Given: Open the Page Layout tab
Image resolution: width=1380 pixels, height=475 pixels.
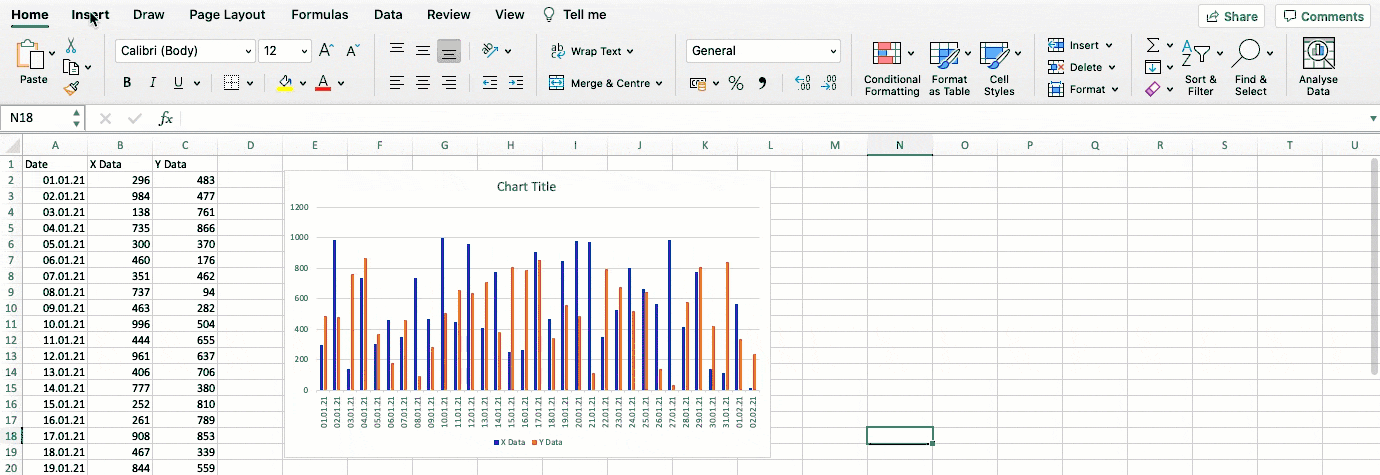Looking at the screenshot, I should [227, 15].
